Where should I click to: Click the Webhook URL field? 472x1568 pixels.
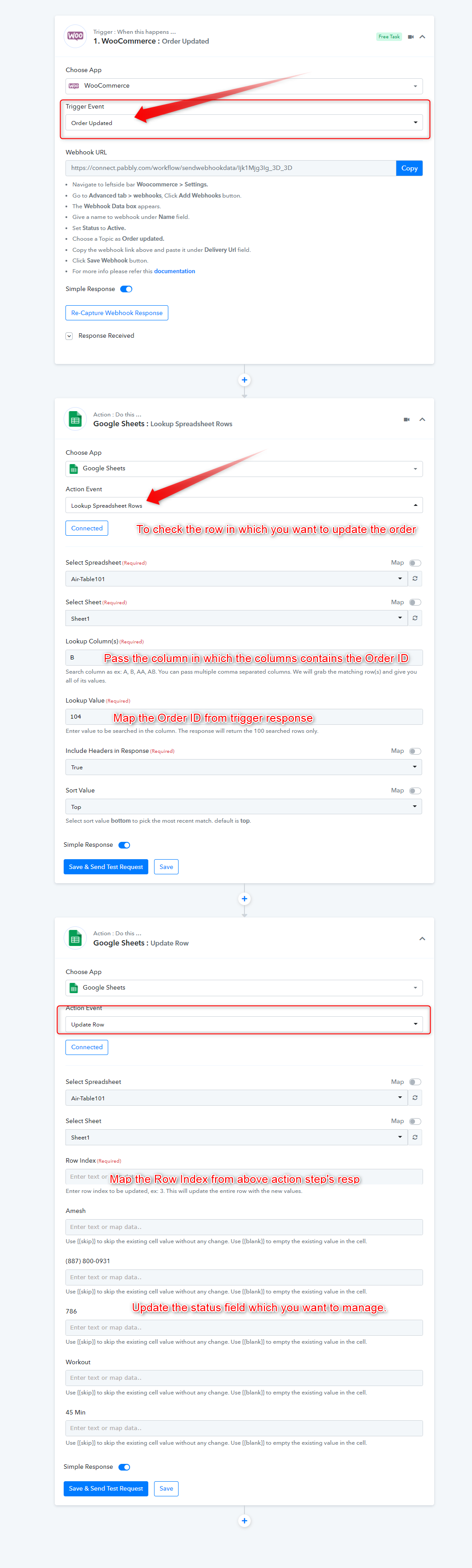pyautogui.click(x=230, y=168)
